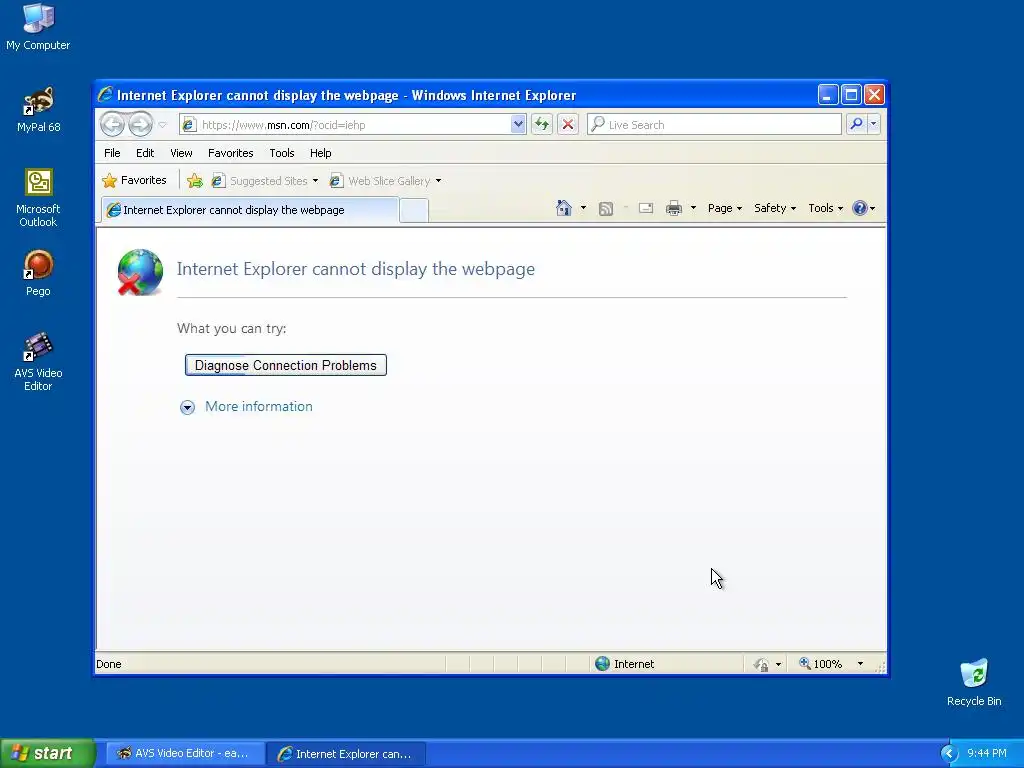Click the Internet Explorer taskbar item
Viewport: 1024px width, 768px height.
pos(346,753)
